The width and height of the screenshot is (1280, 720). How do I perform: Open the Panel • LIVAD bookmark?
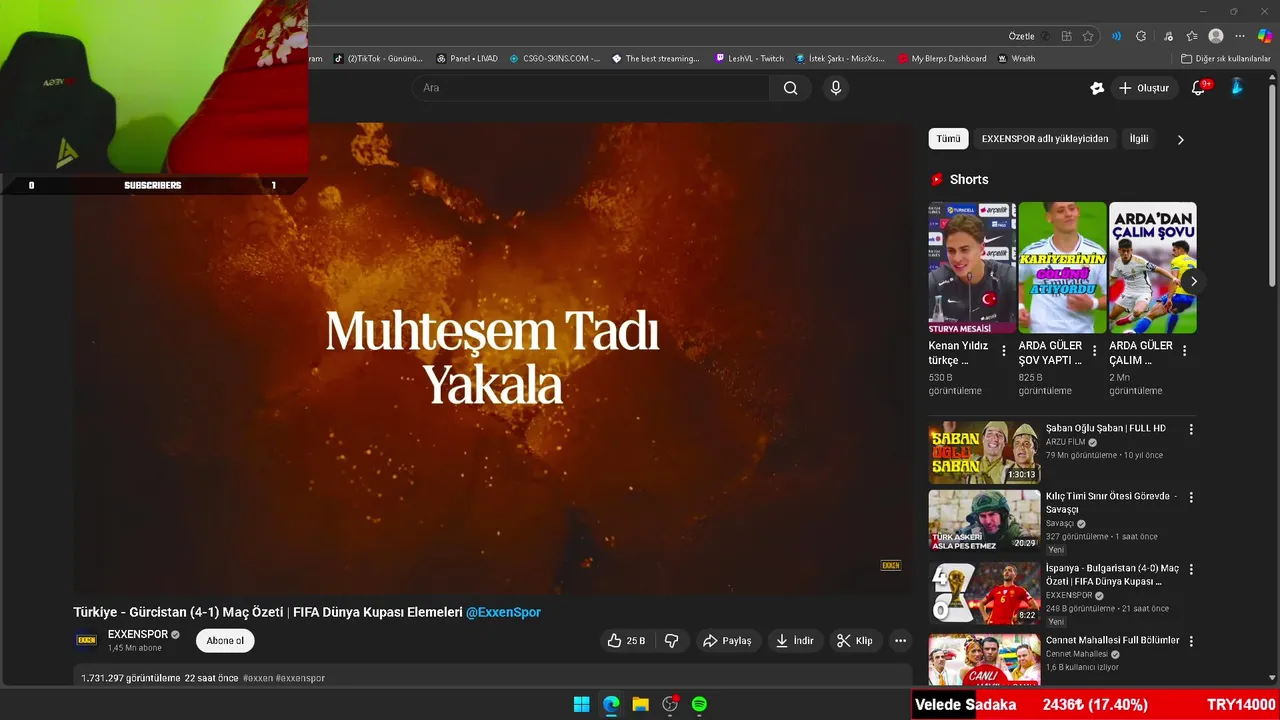[467, 59]
